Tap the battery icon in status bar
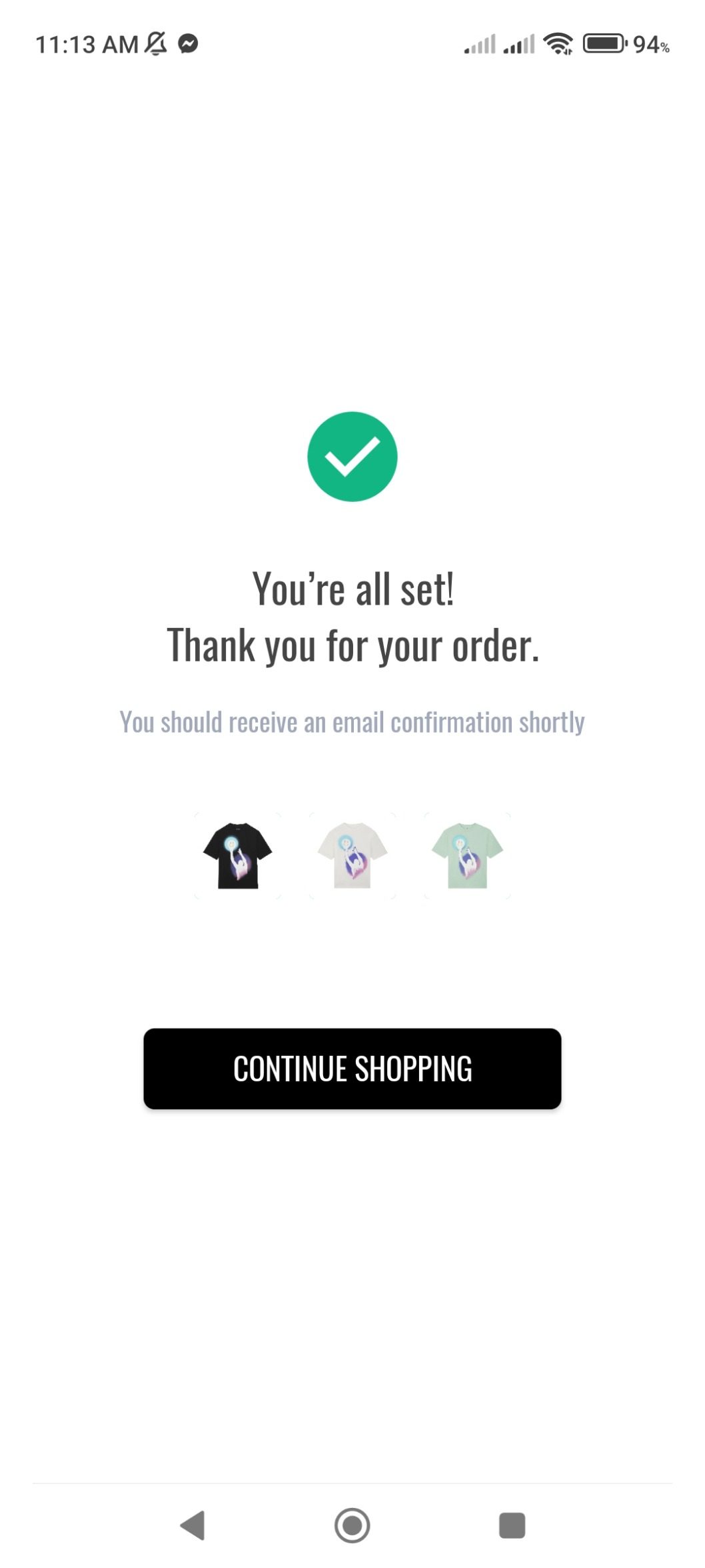This screenshot has height=1568, width=705. coord(605,44)
